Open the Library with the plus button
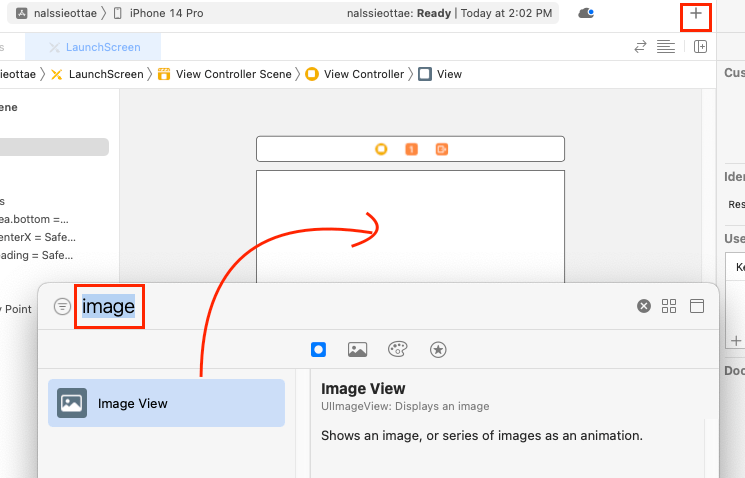The image size is (745, 478). point(696,14)
